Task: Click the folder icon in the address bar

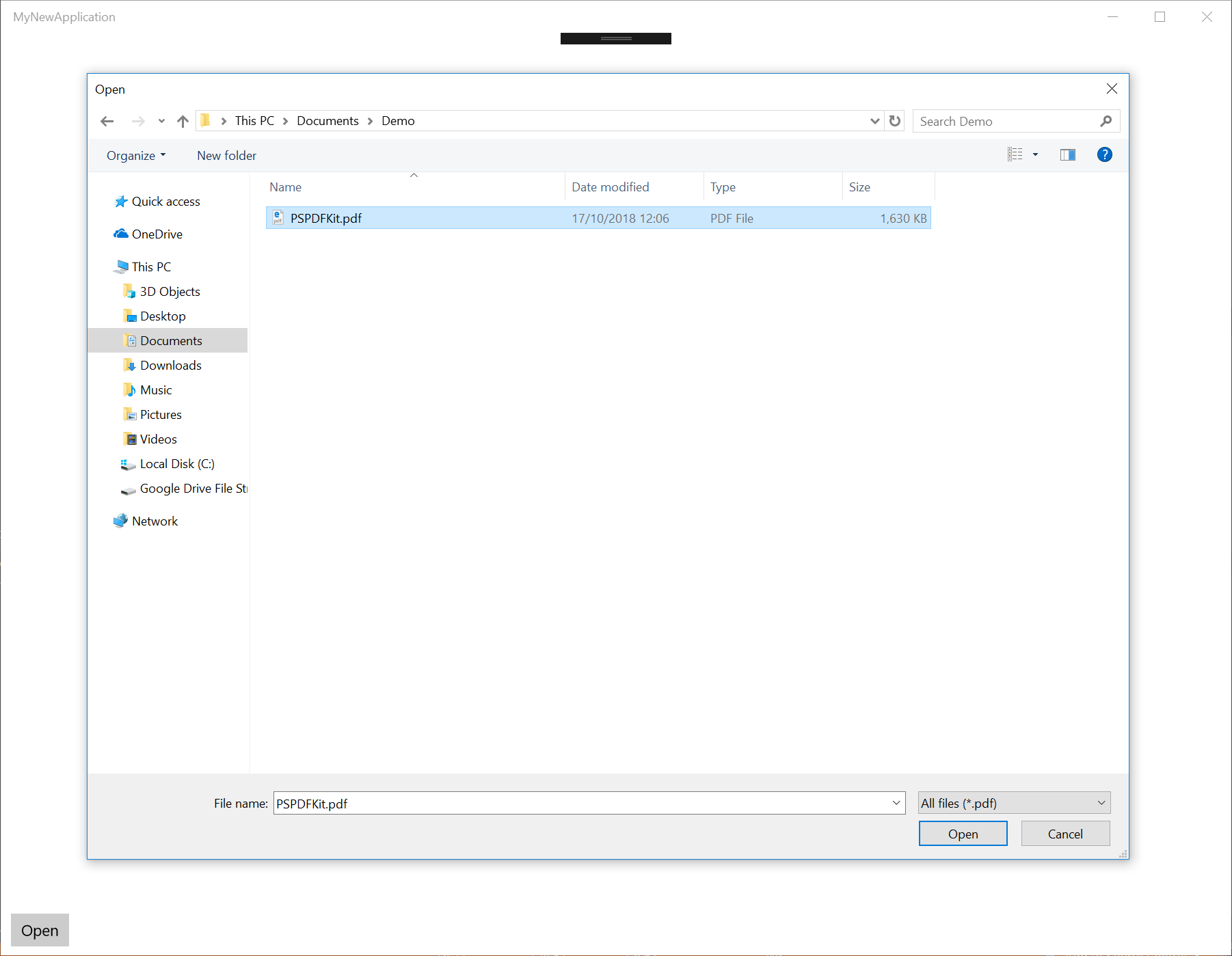Action: (206, 120)
